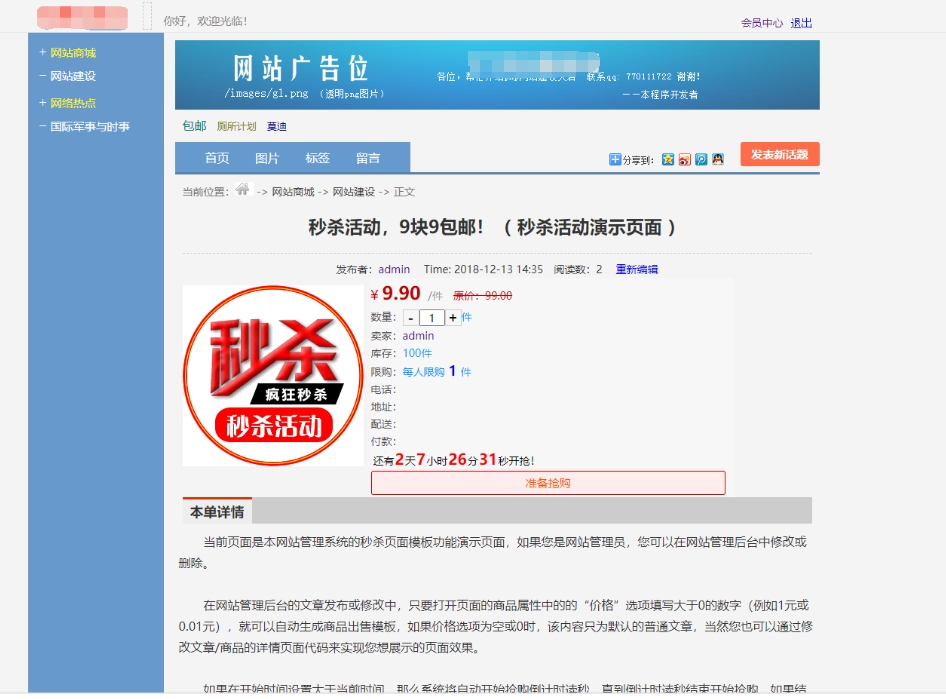The height and width of the screenshot is (699, 946).
Task: Click stock value 100件
Action: click(417, 353)
